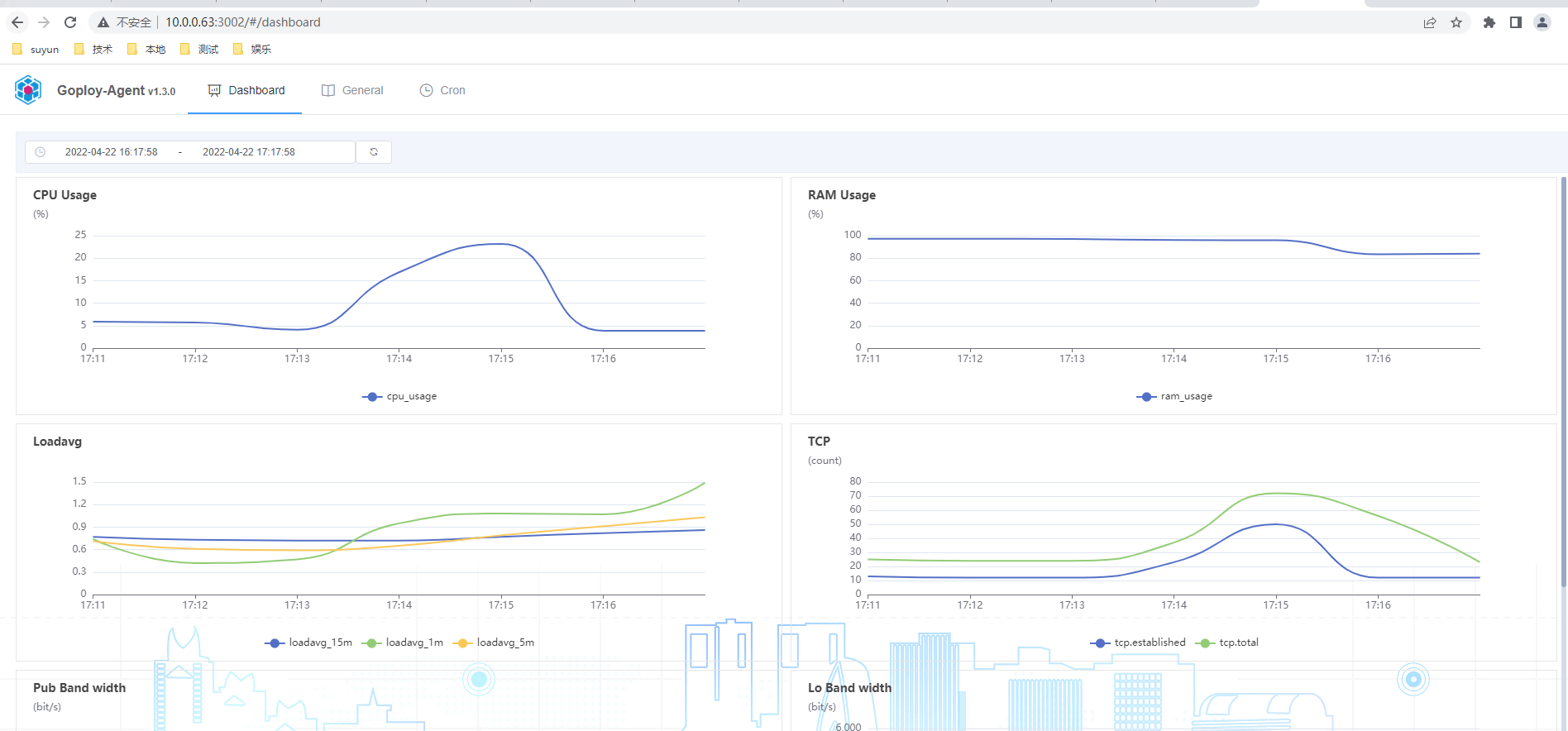Viewport: 1568px width, 731px height.
Task: Click the 17:16 label on TCP axis
Action: pos(1378,605)
